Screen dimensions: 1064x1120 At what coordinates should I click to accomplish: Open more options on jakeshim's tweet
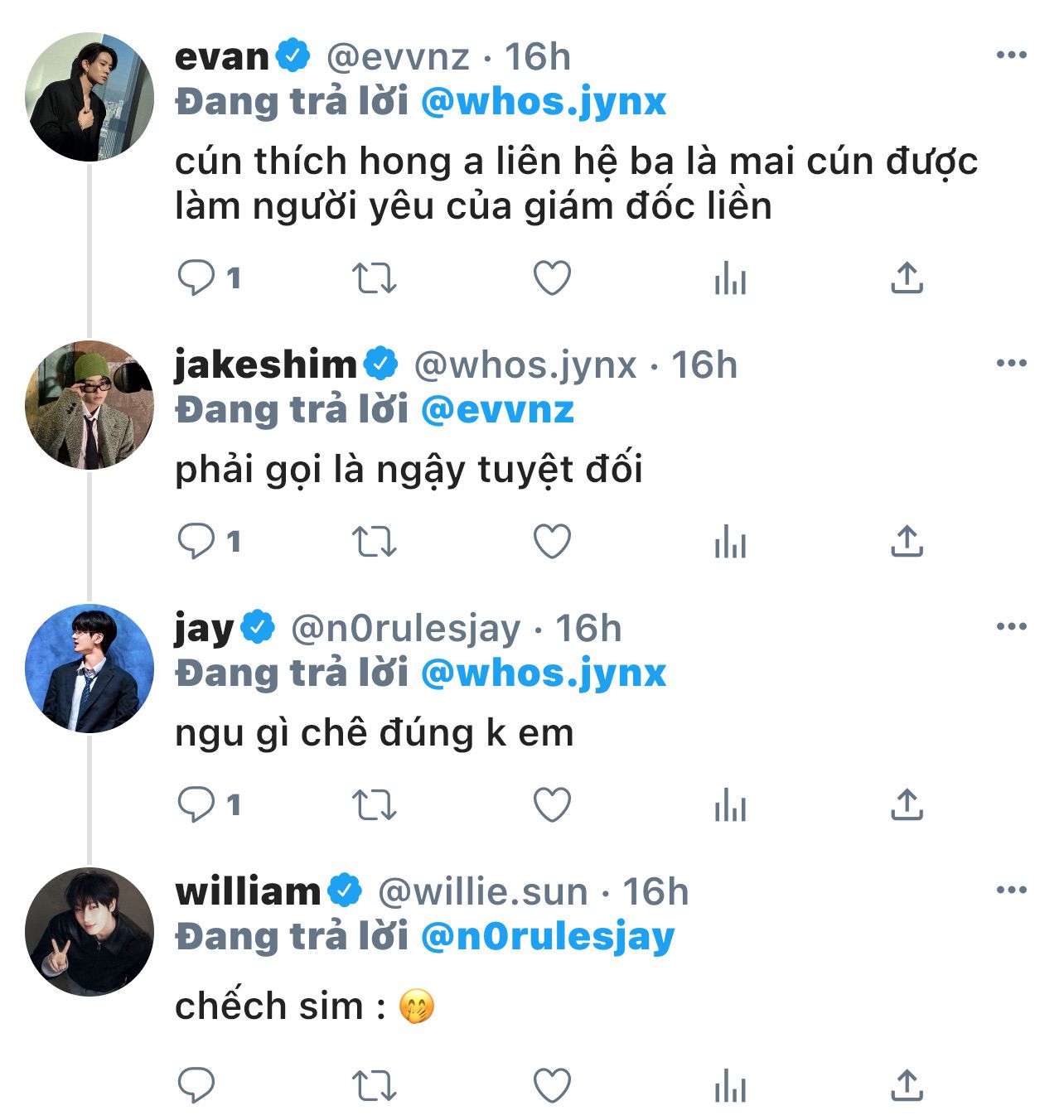pyautogui.click(x=1011, y=364)
